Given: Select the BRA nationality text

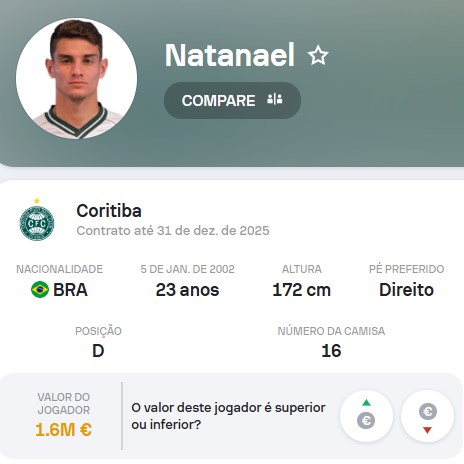Looking at the screenshot, I should point(70,290).
